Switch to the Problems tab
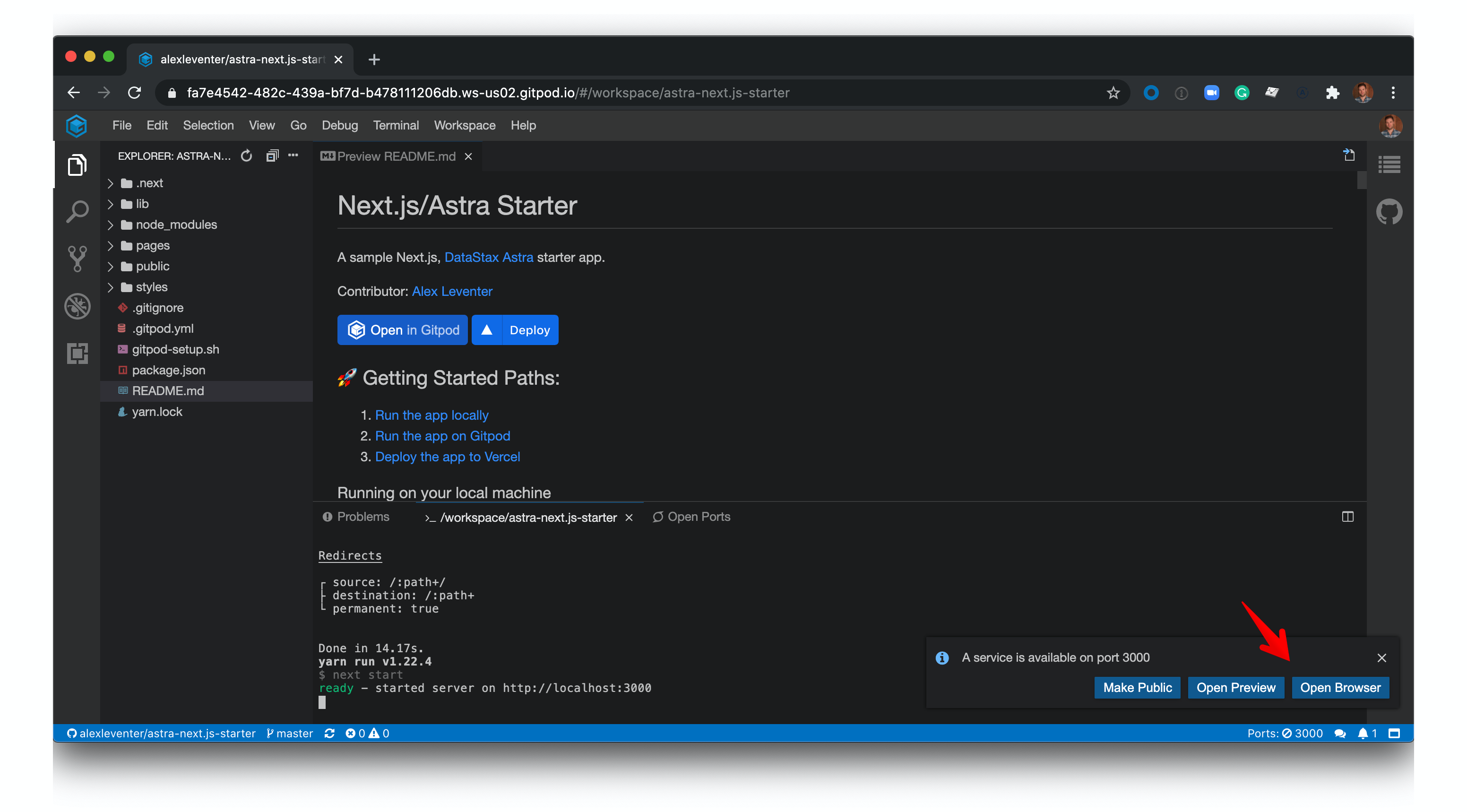 [x=356, y=517]
